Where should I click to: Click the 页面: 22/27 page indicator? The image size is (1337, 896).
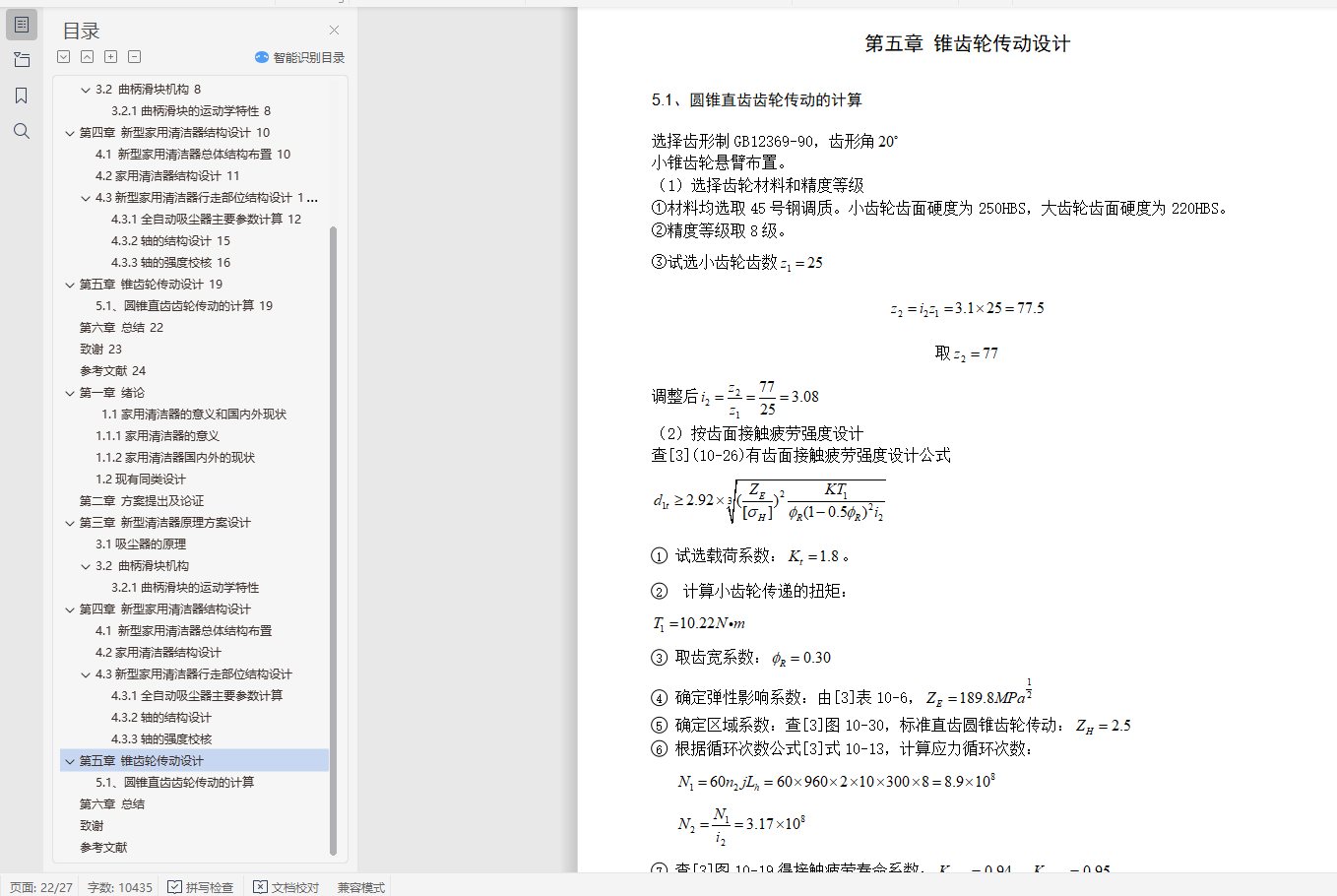pos(41,887)
